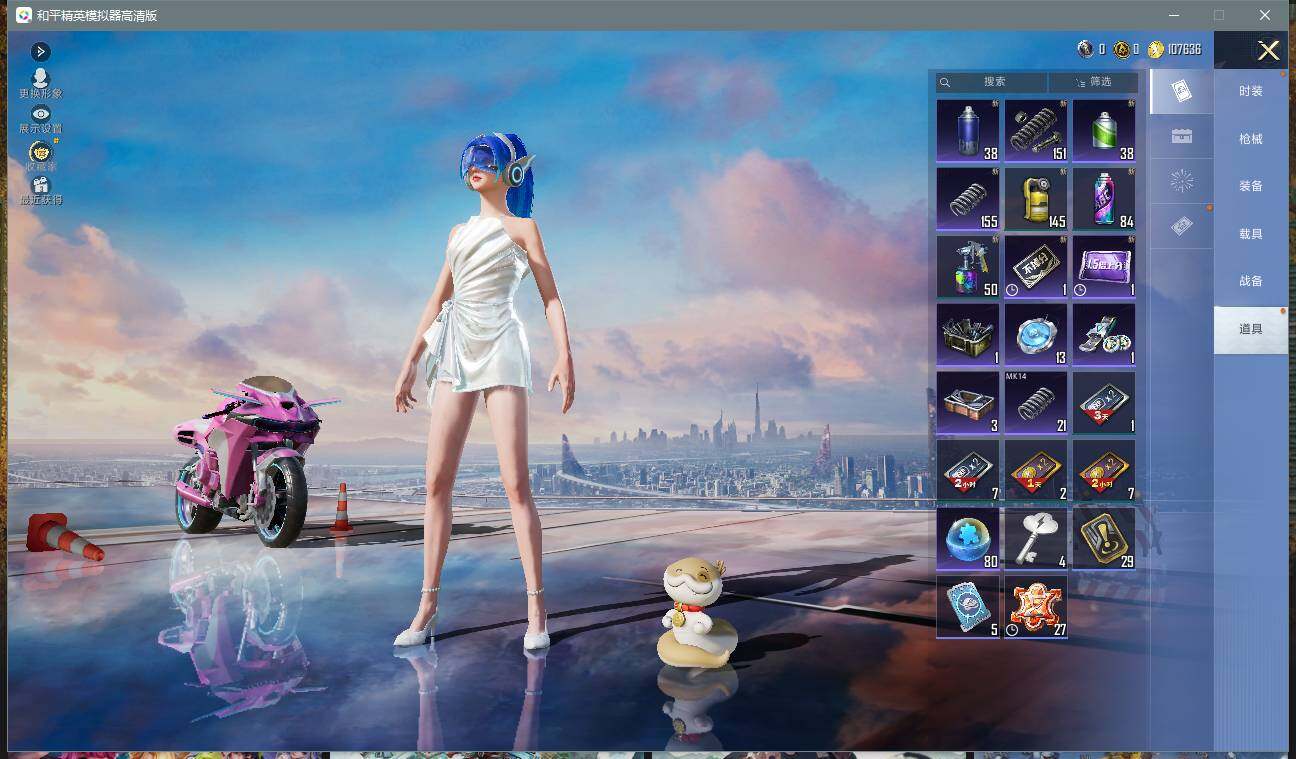This screenshot has height=759, width=1296.
Task: Select the blue spray can item
Action: [x=968, y=130]
